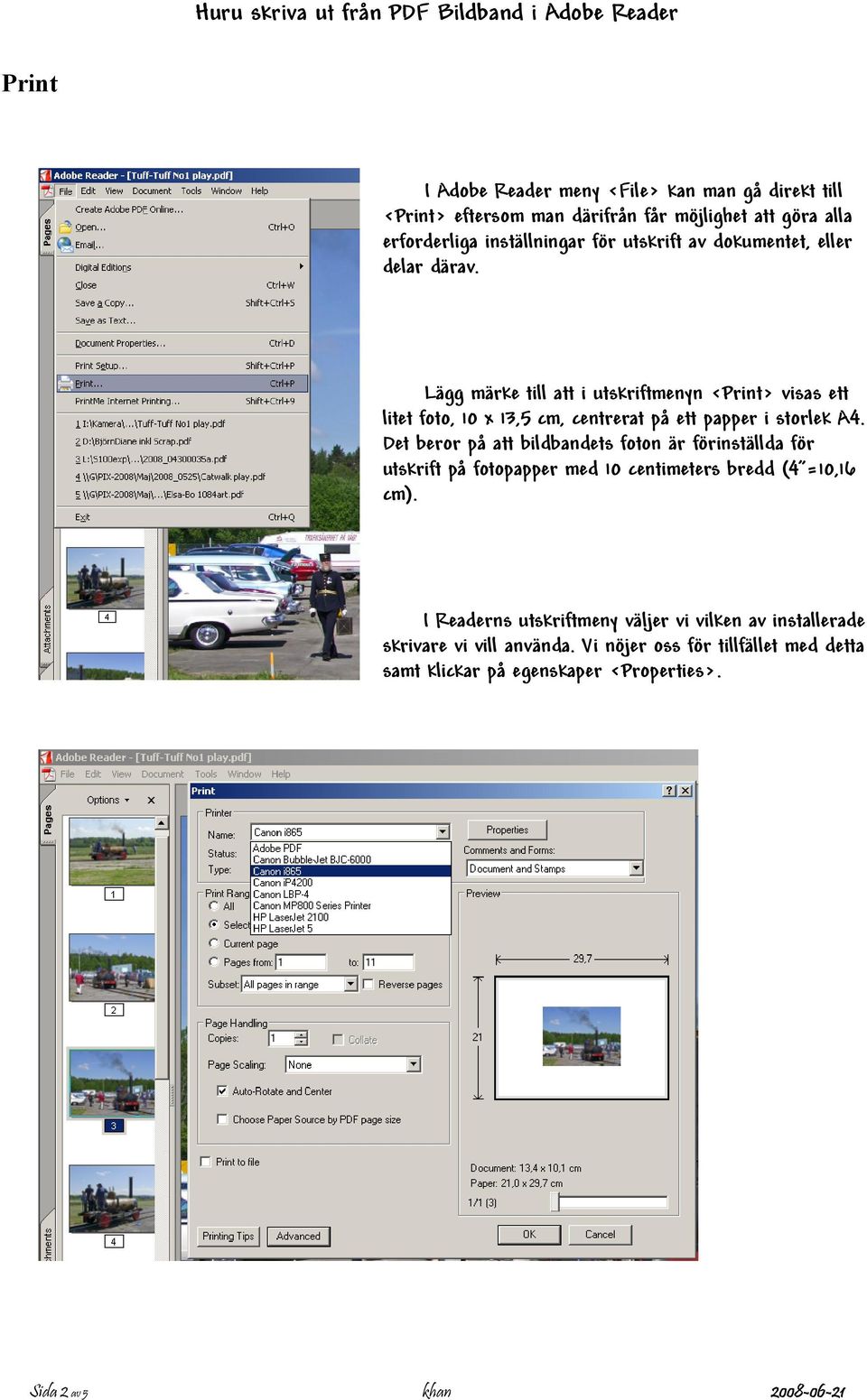Choose Create Adobe PDF Online... in the File menu
The image size is (867, 1400).
(182, 209)
